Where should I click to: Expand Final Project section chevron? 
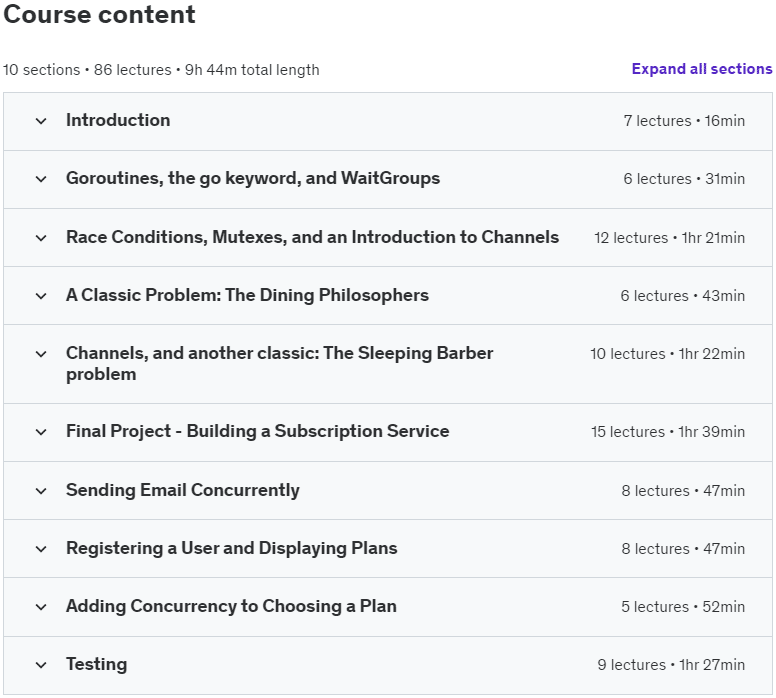click(x=41, y=432)
